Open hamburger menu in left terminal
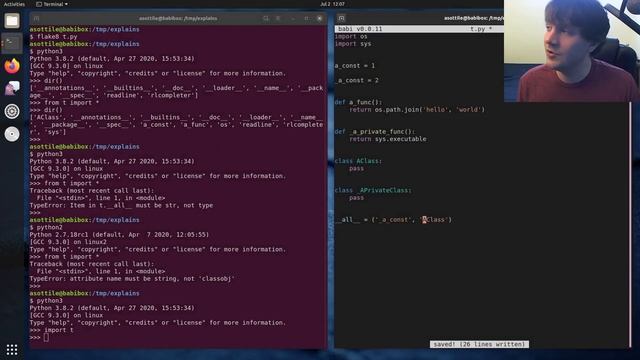The image size is (640, 360). (x=278, y=18)
